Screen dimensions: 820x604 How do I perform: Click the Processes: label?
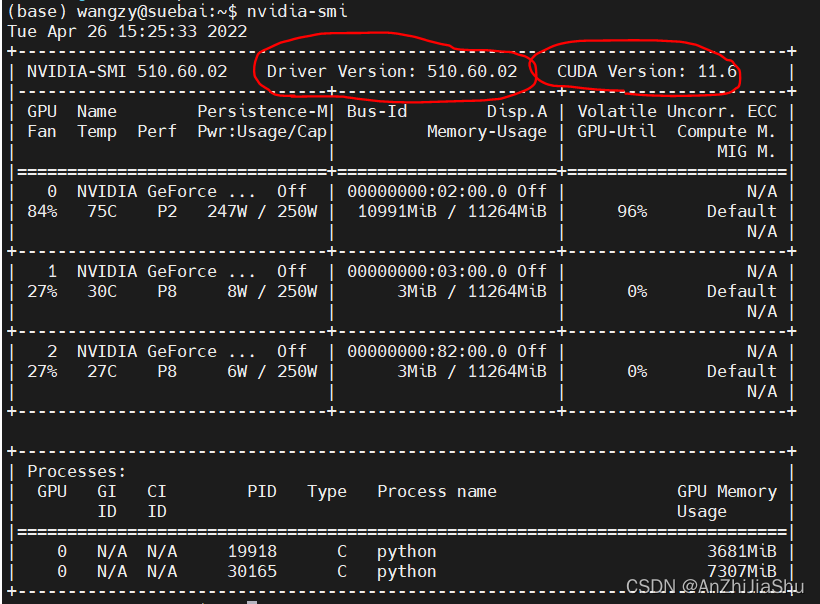click(x=77, y=472)
